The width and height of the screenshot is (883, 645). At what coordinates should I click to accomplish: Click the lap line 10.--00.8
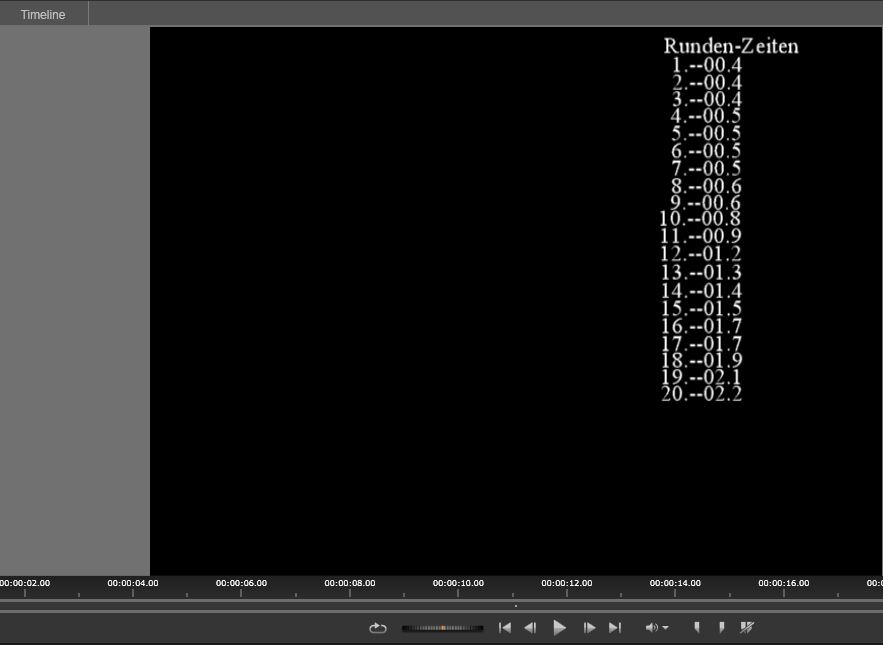point(700,219)
